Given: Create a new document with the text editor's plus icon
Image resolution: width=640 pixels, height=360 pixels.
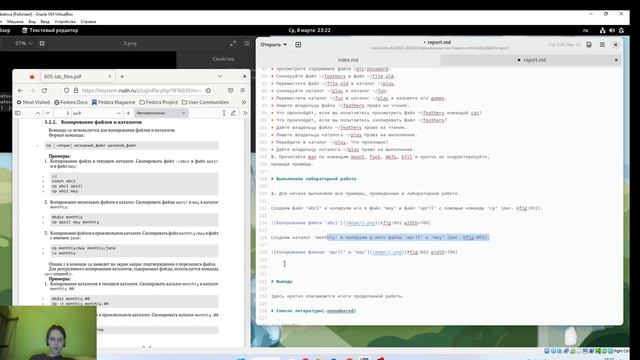Looking at the screenshot, I should tap(298, 44).
